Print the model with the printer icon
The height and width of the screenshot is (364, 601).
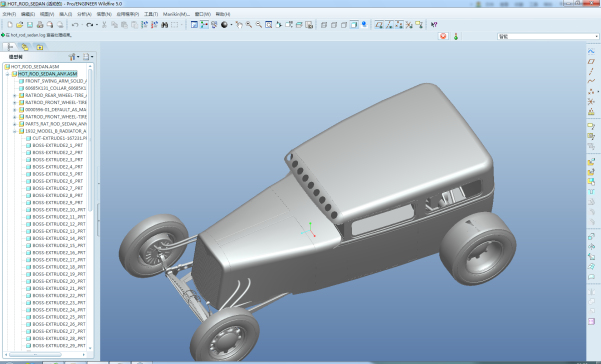40,25
